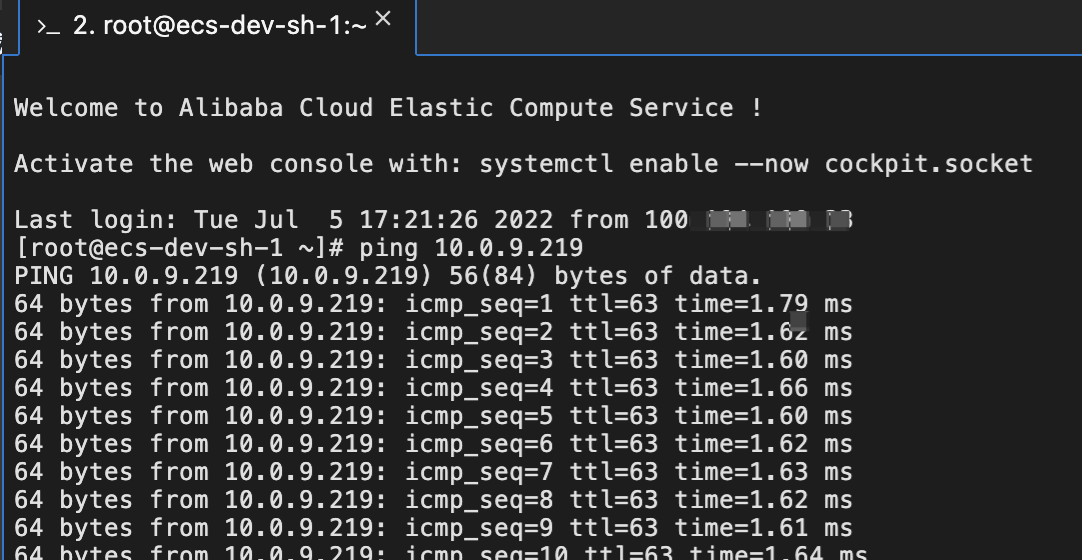Image resolution: width=1082 pixels, height=560 pixels.
Task: Click the terminal prompt icon in the tab
Action: [49, 28]
